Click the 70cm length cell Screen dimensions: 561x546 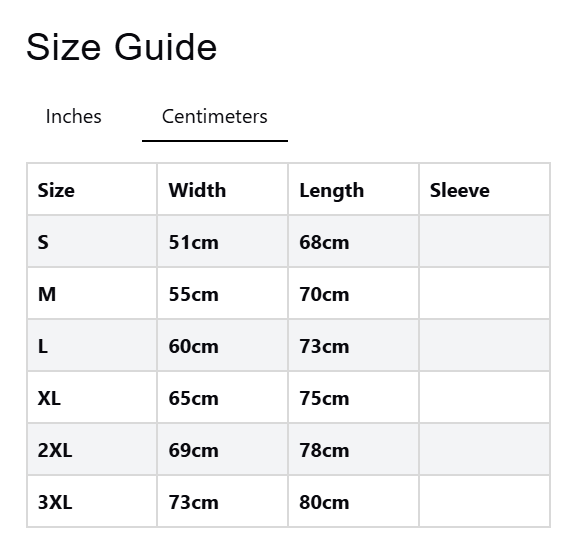(353, 294)
